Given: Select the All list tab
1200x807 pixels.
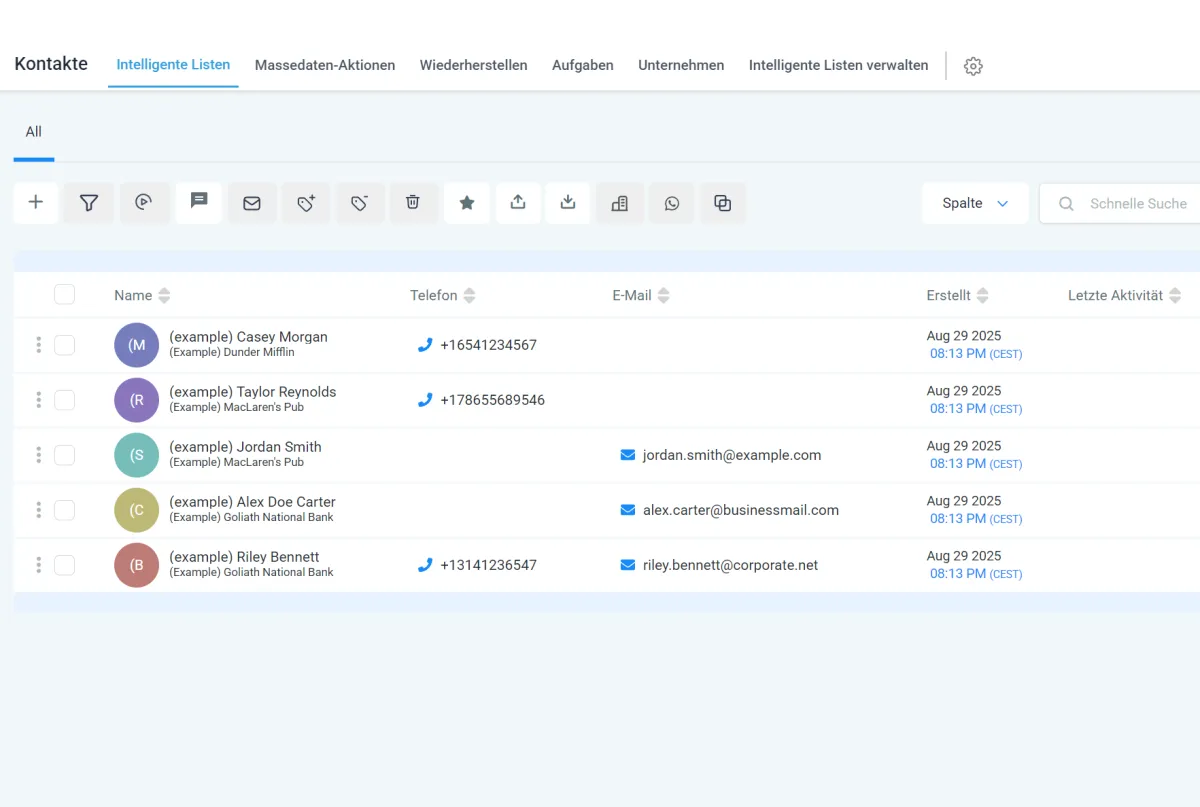Looking at the screenshot, I should pos(34,132).
